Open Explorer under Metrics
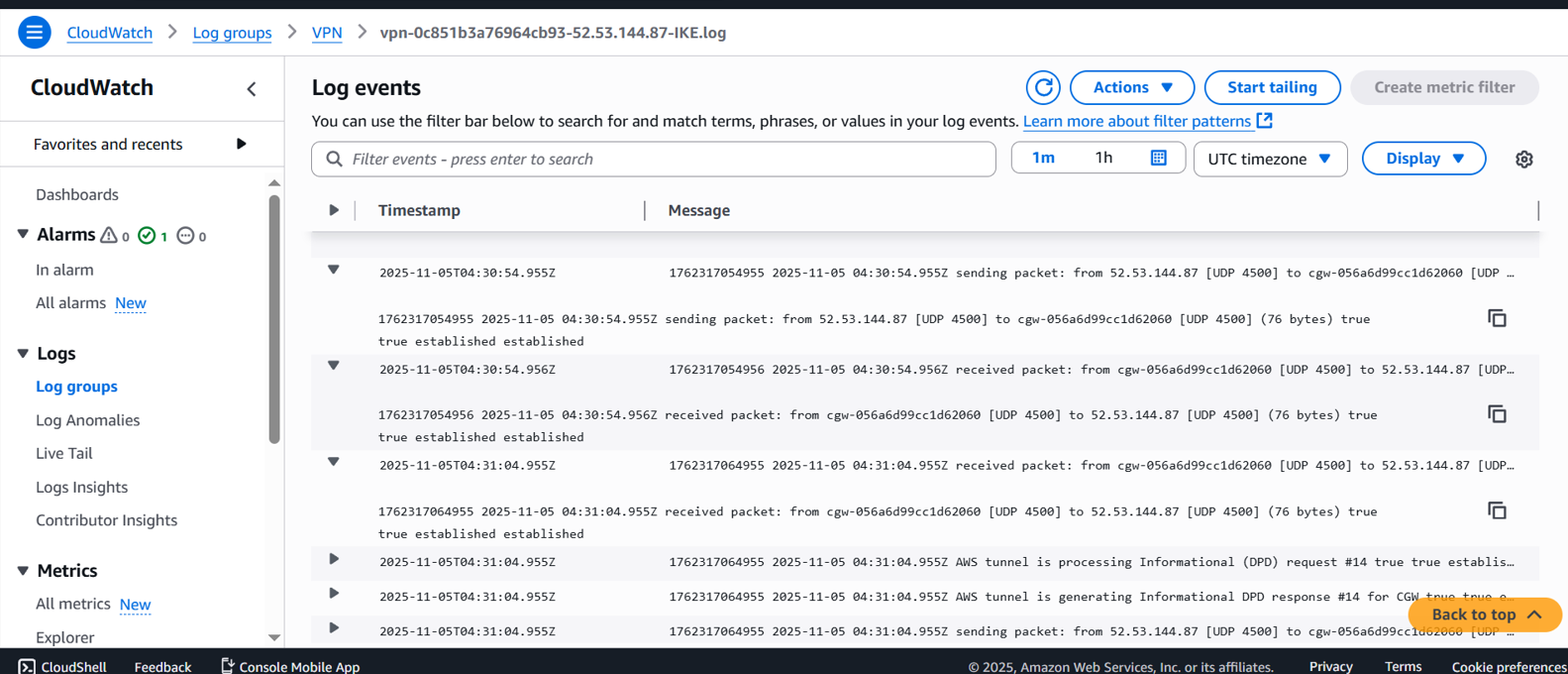Viewport: 1568px width, 674px height. pyautogui.click(x=64, y=637)
